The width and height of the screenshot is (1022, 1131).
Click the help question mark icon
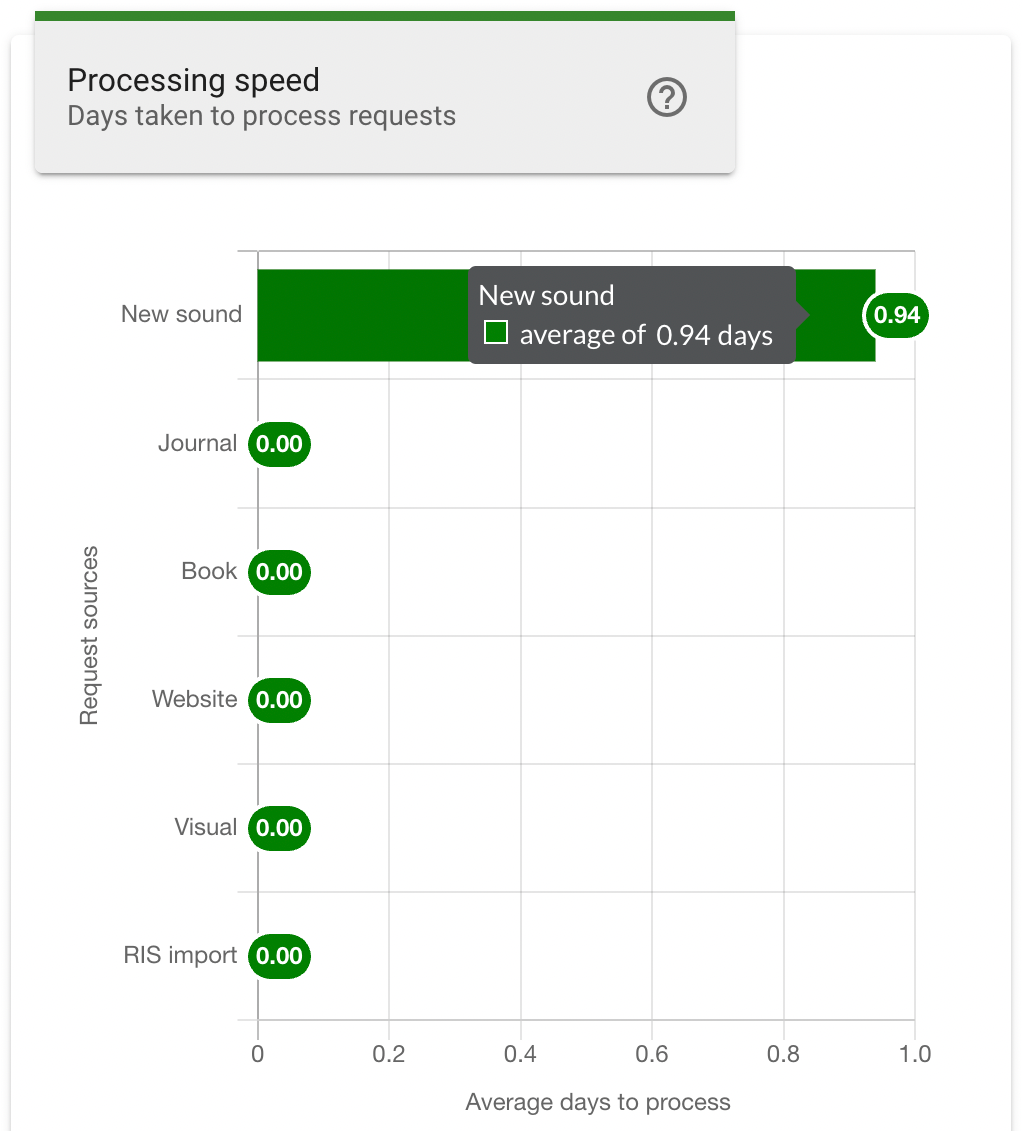(x=666, y=97)
